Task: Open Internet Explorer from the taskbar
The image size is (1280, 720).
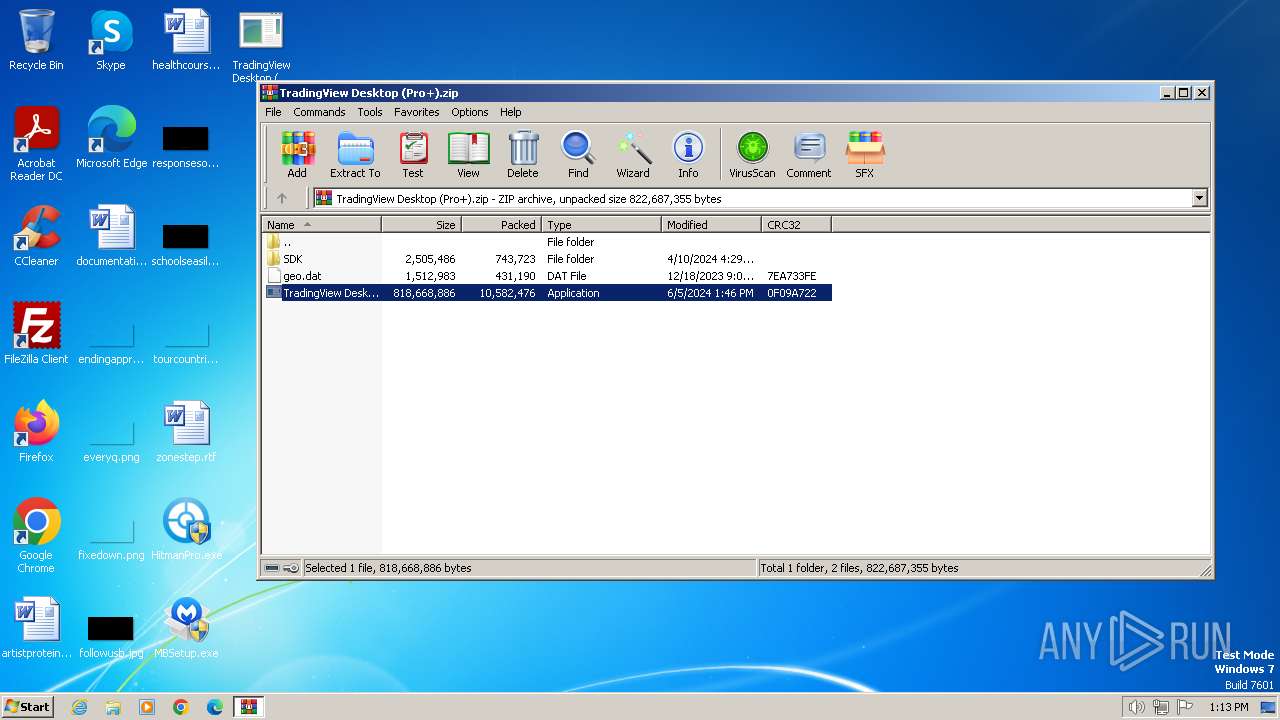Action: tap(79, 707)
